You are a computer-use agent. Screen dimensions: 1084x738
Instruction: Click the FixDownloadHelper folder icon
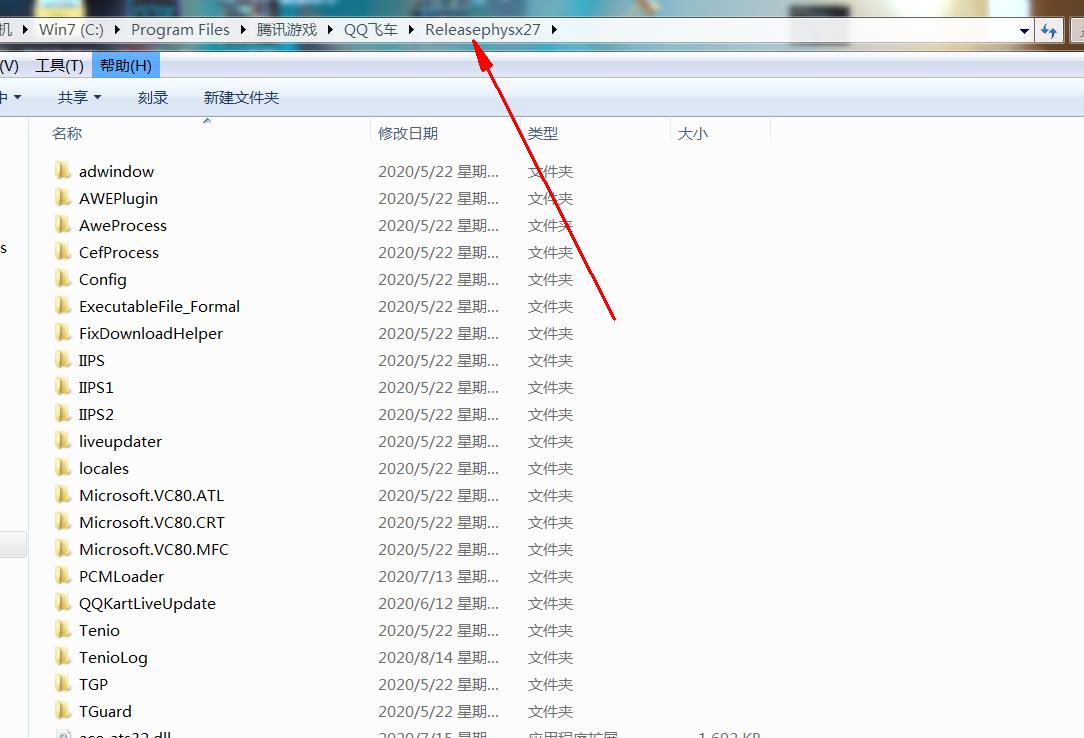click(63, 332)
